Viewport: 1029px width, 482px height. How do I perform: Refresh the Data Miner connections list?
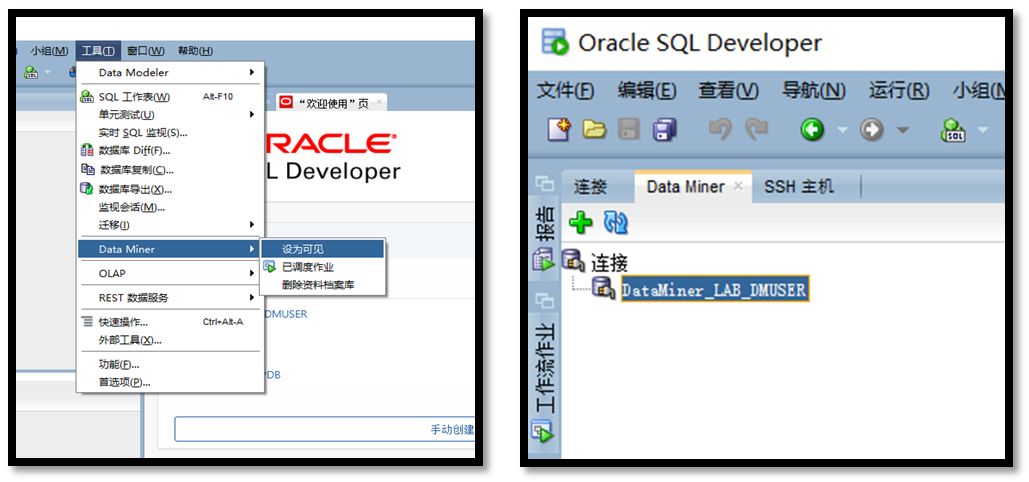point(616,223)
